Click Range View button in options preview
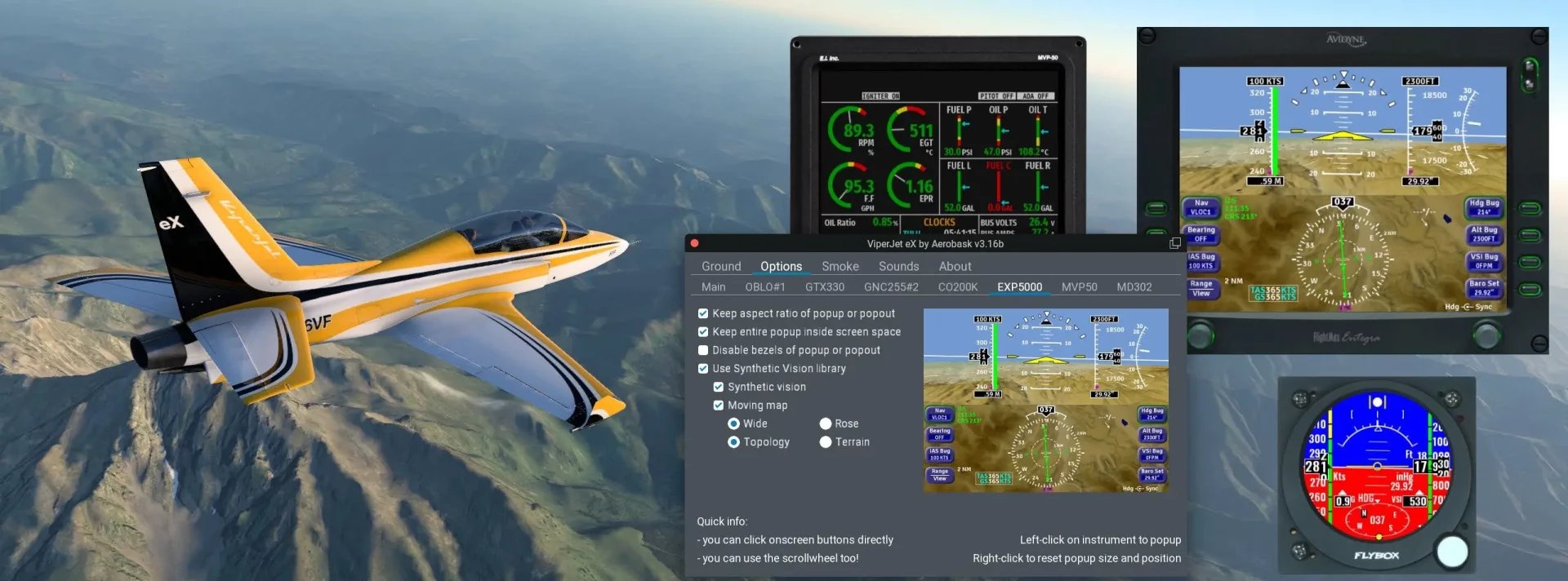Screen dimensions: 1568x581 [939, 475]
